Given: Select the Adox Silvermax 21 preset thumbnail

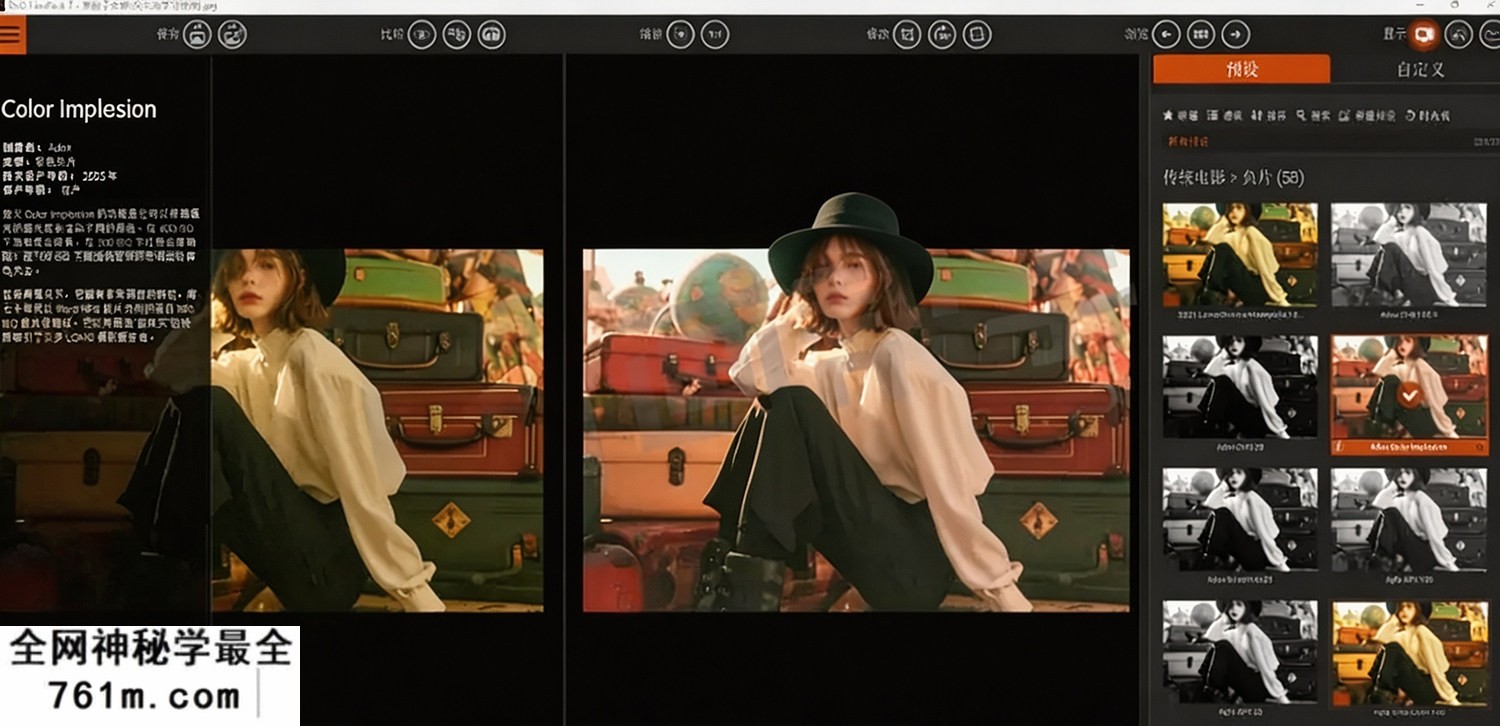Looking at the screenshot, I should click(x=1240, y=522).
